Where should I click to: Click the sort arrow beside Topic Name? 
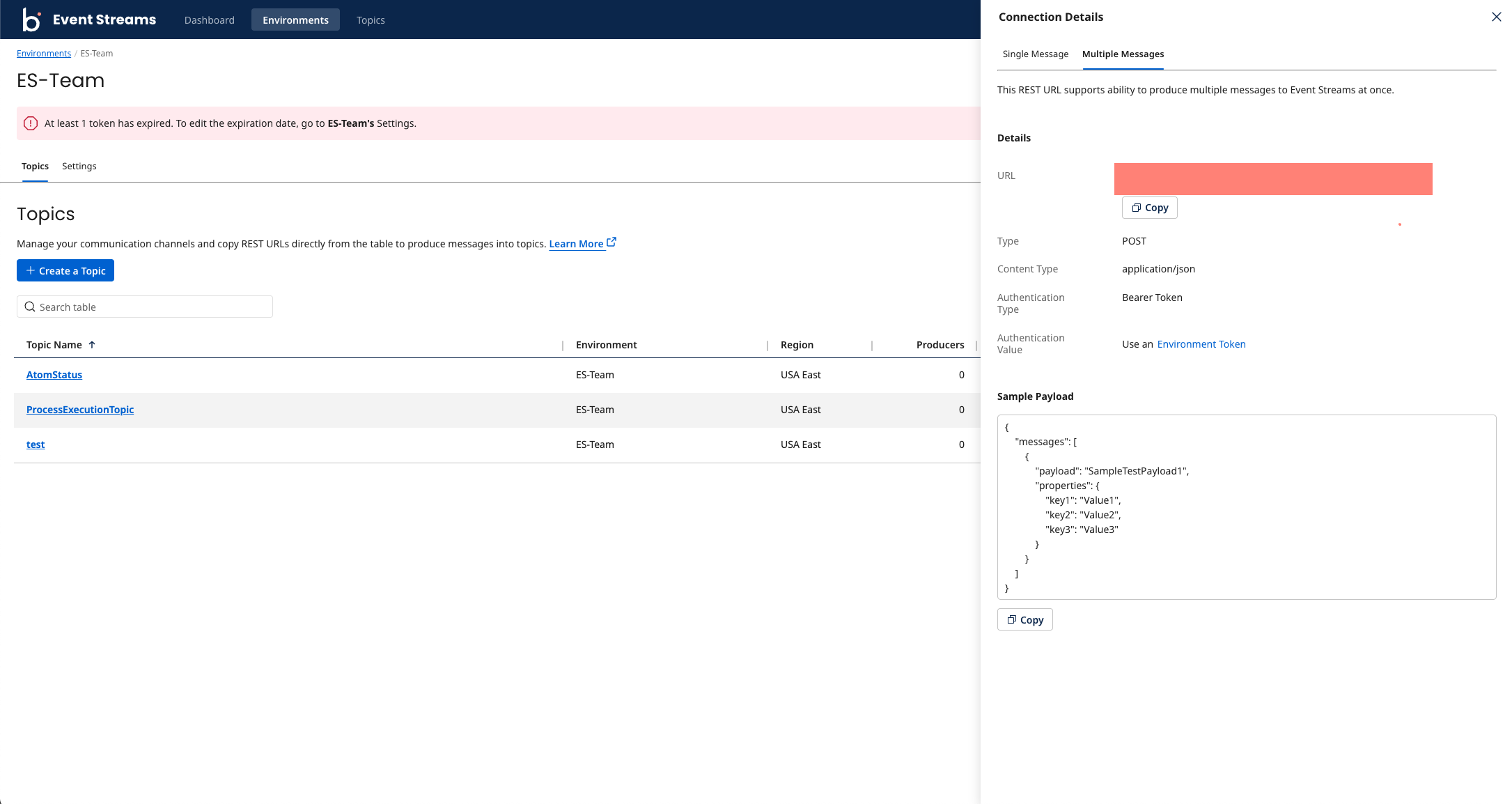(92, 345)
